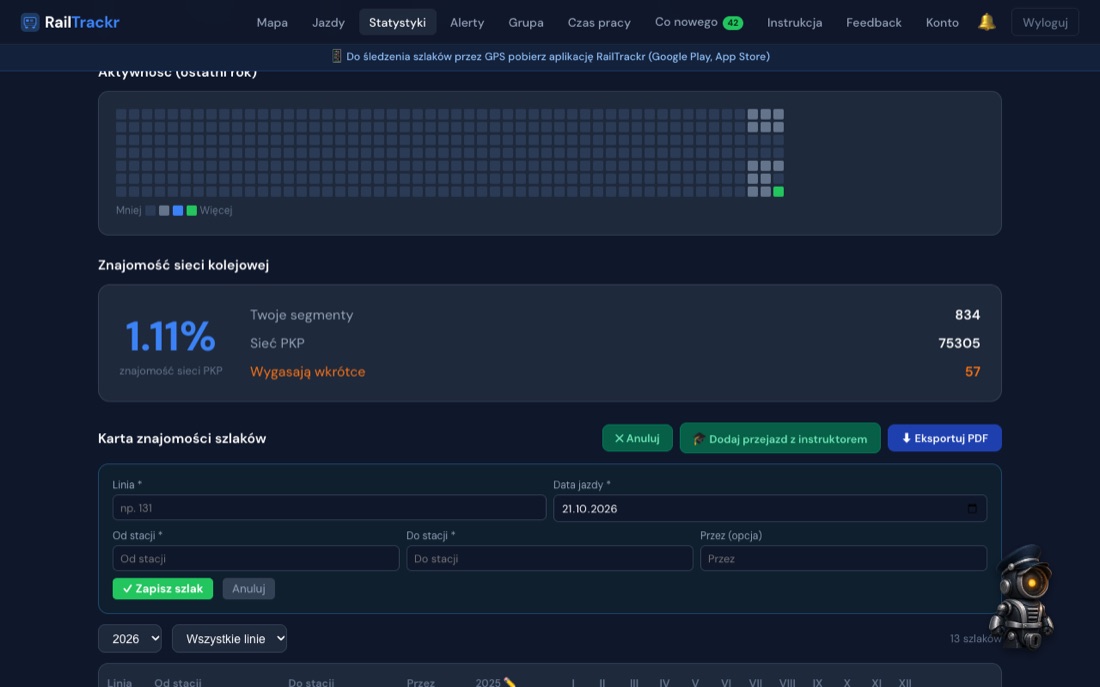Screen dimensions: 1100x687
Task: Open the Mapa tab
Action: point(272,22)
